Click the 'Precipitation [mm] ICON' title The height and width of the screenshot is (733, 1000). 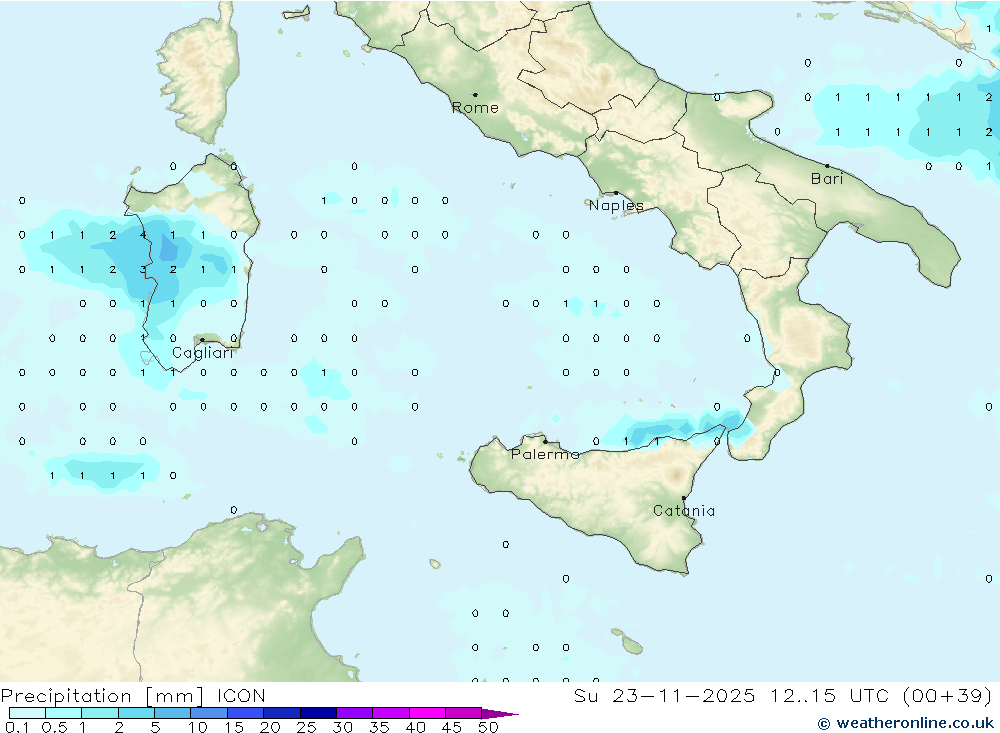pyautogui.click(x=133, y=695)
